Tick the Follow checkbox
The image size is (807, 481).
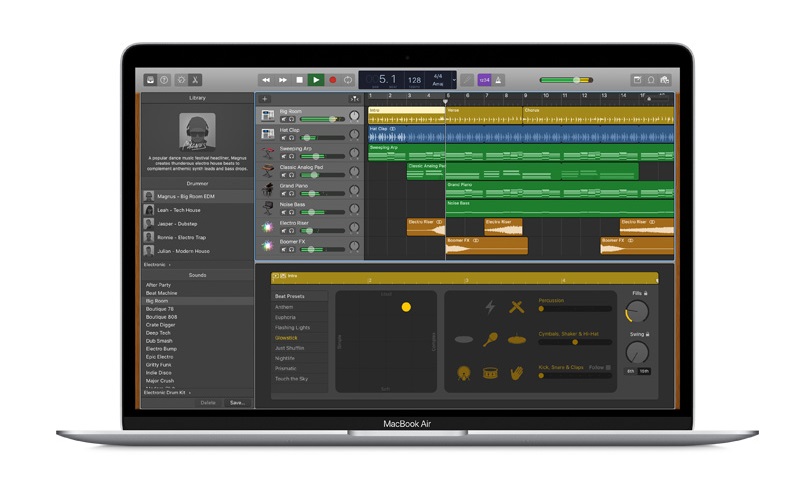coord(607,367)
